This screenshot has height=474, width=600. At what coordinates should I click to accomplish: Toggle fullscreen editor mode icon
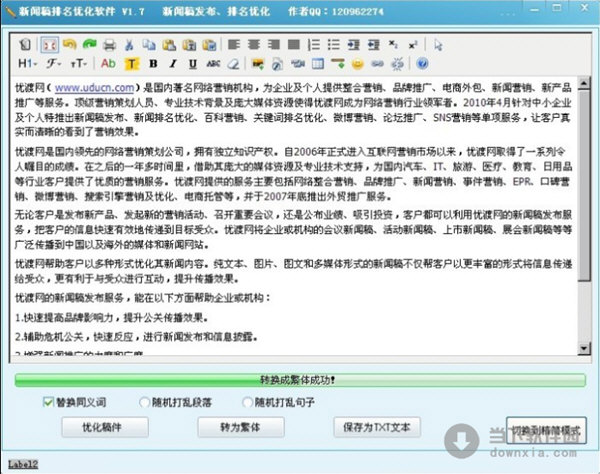click(x=50, y=45)
